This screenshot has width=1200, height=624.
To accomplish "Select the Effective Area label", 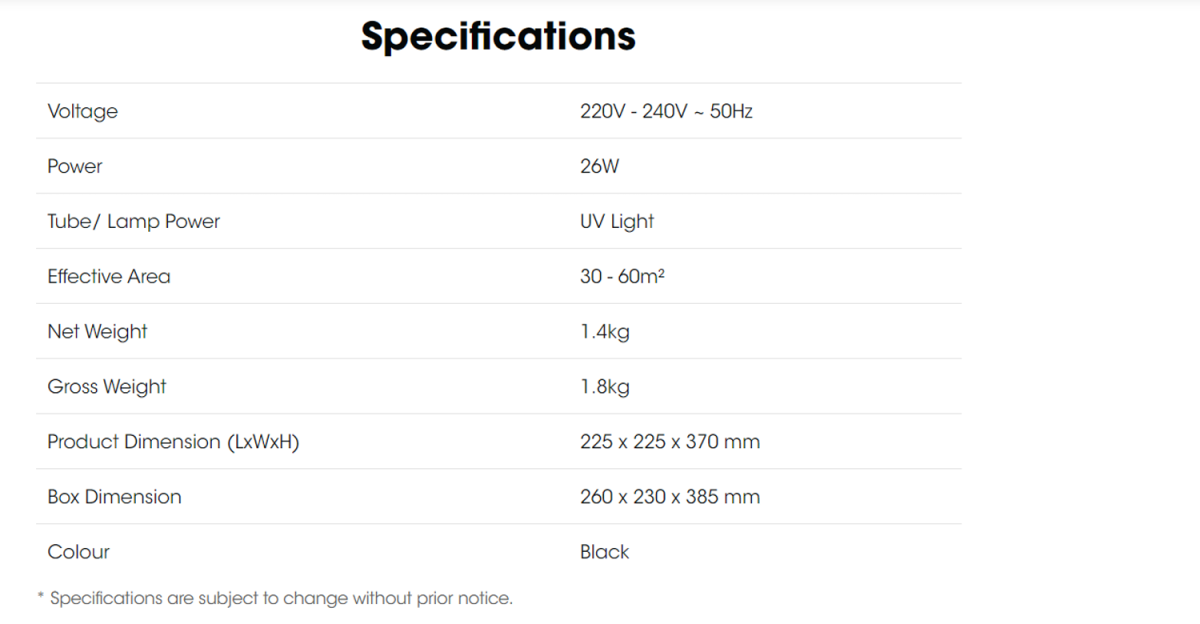I will [109, 276].
